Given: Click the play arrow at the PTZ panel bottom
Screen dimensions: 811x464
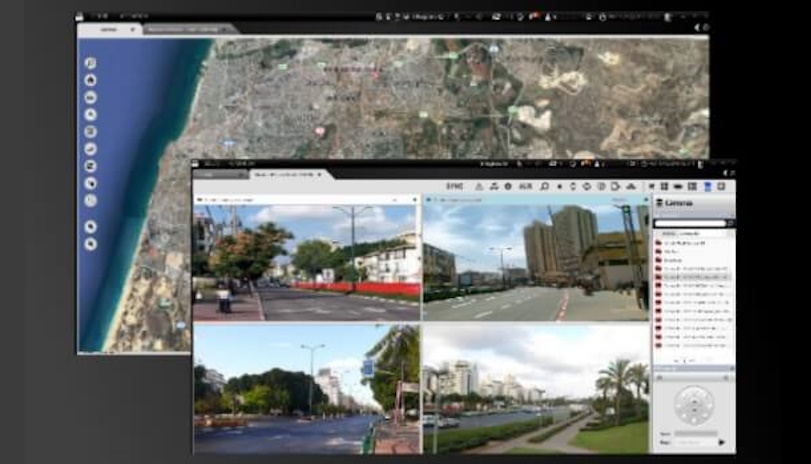Looking at the screenshot, I should tap(721, 441).
